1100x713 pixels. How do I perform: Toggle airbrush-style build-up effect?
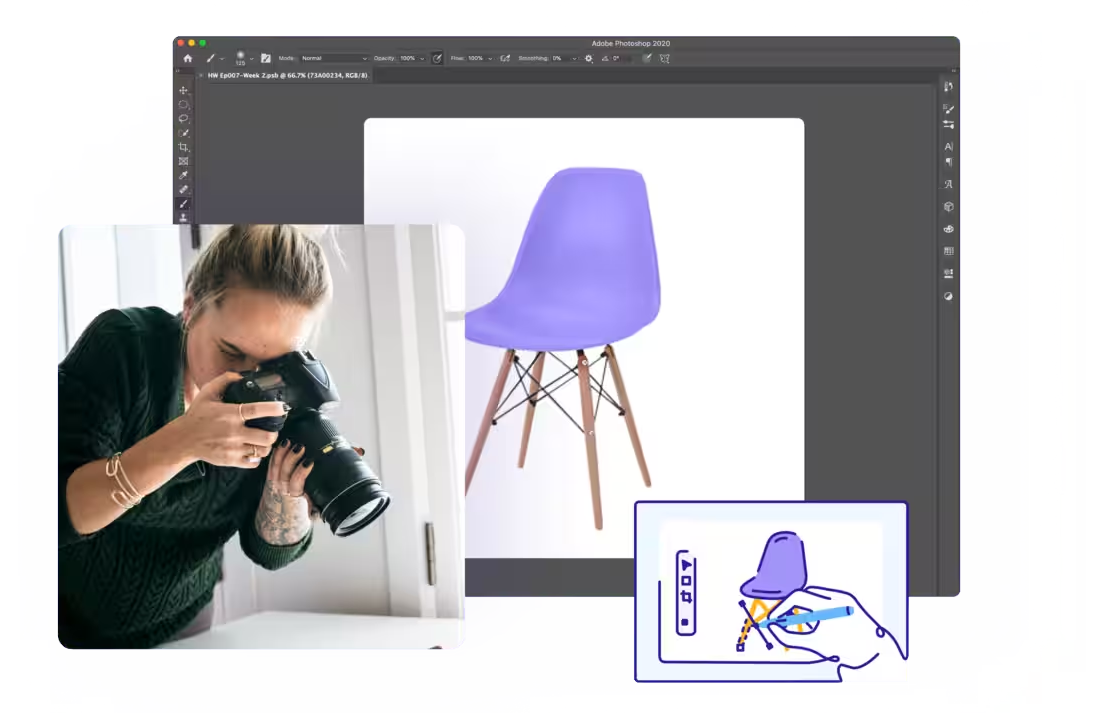tap(505, 58)
